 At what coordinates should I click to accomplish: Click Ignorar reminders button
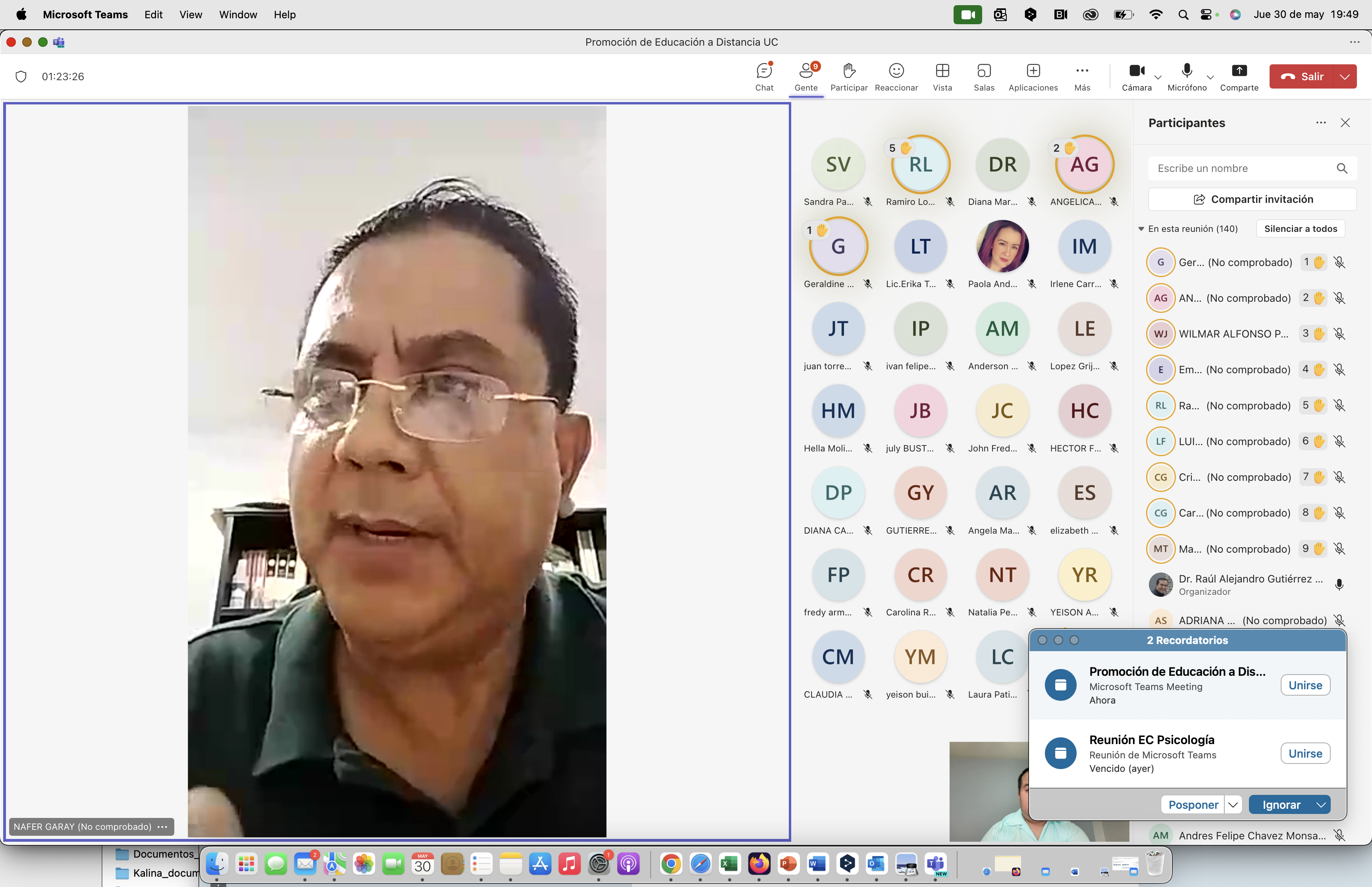pos(1281,805)
